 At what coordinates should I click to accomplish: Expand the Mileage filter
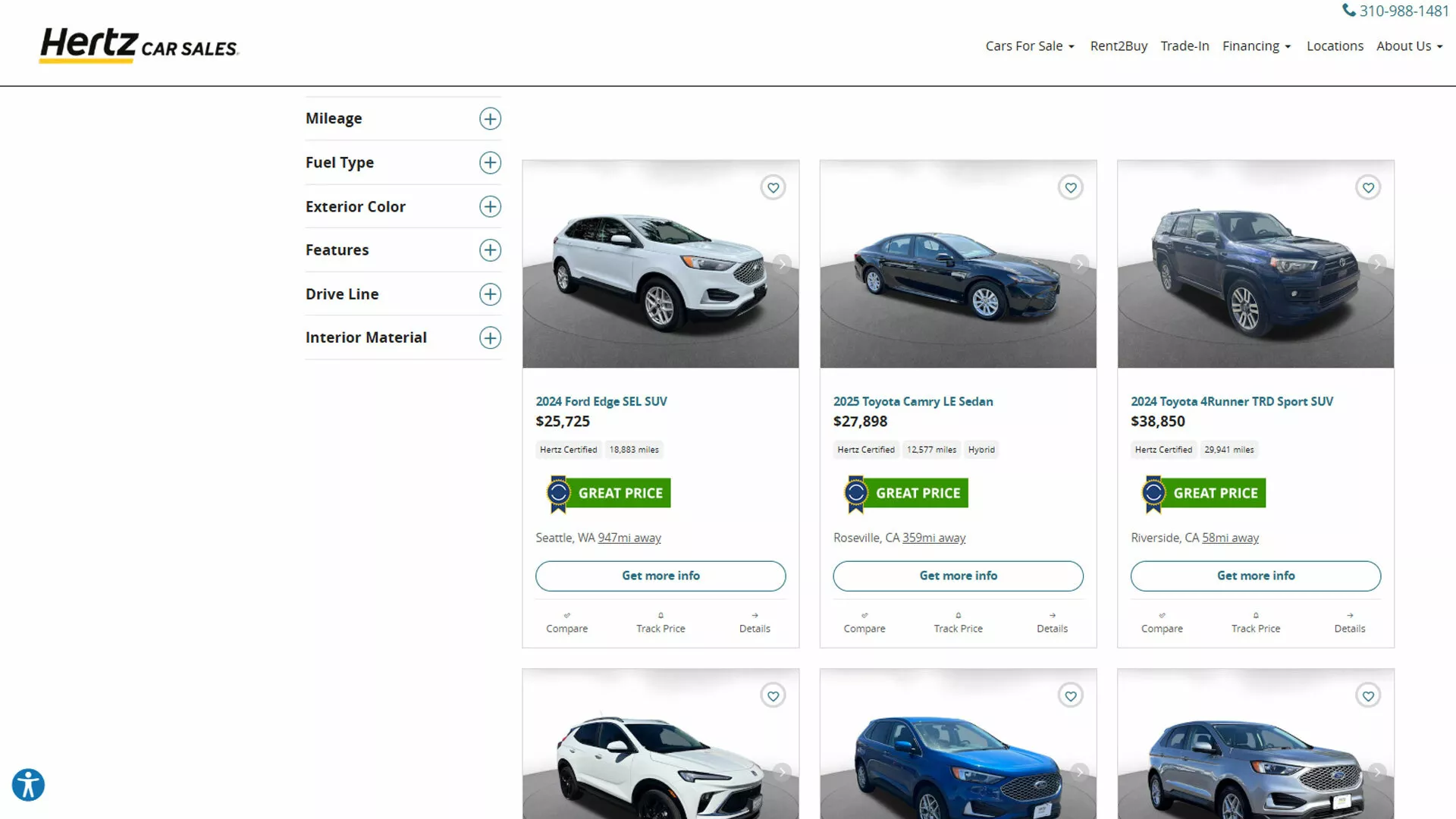click(x=490, y=118)
